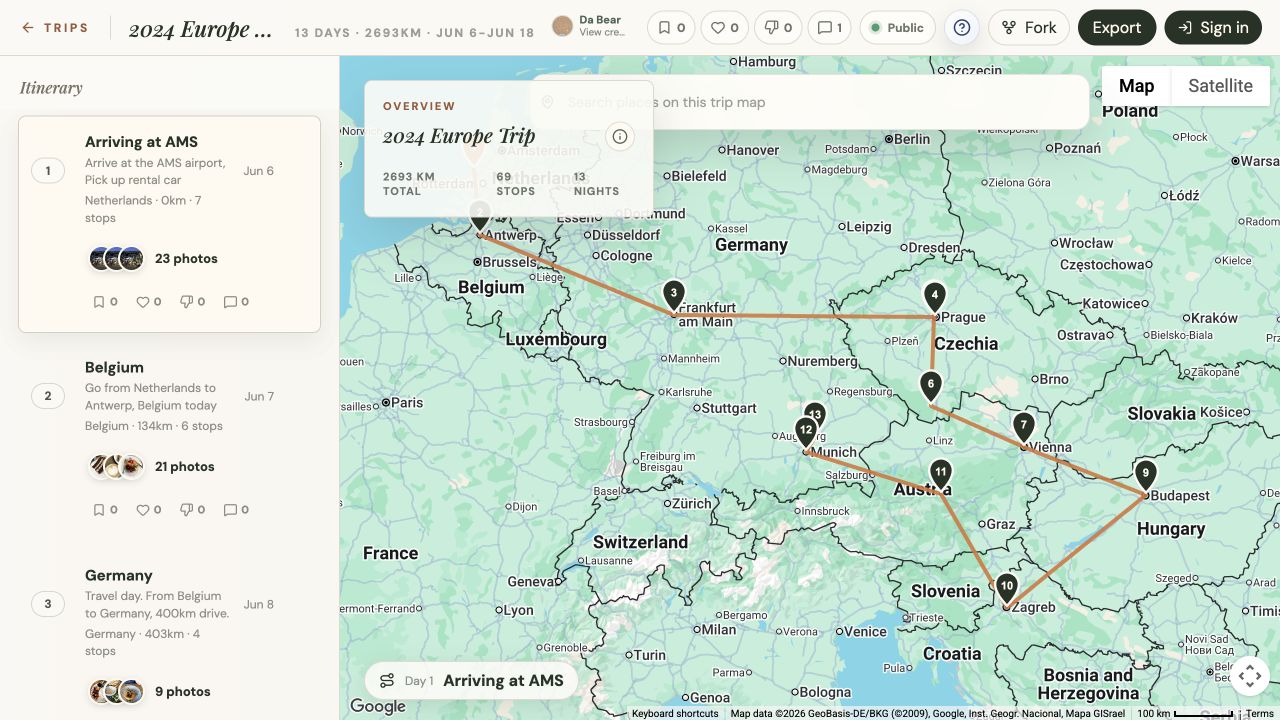Image resolution: width=1280 pixels, height=720 pixels.
Task: Select map pin 11 in Austria
Action: [940, 473]
